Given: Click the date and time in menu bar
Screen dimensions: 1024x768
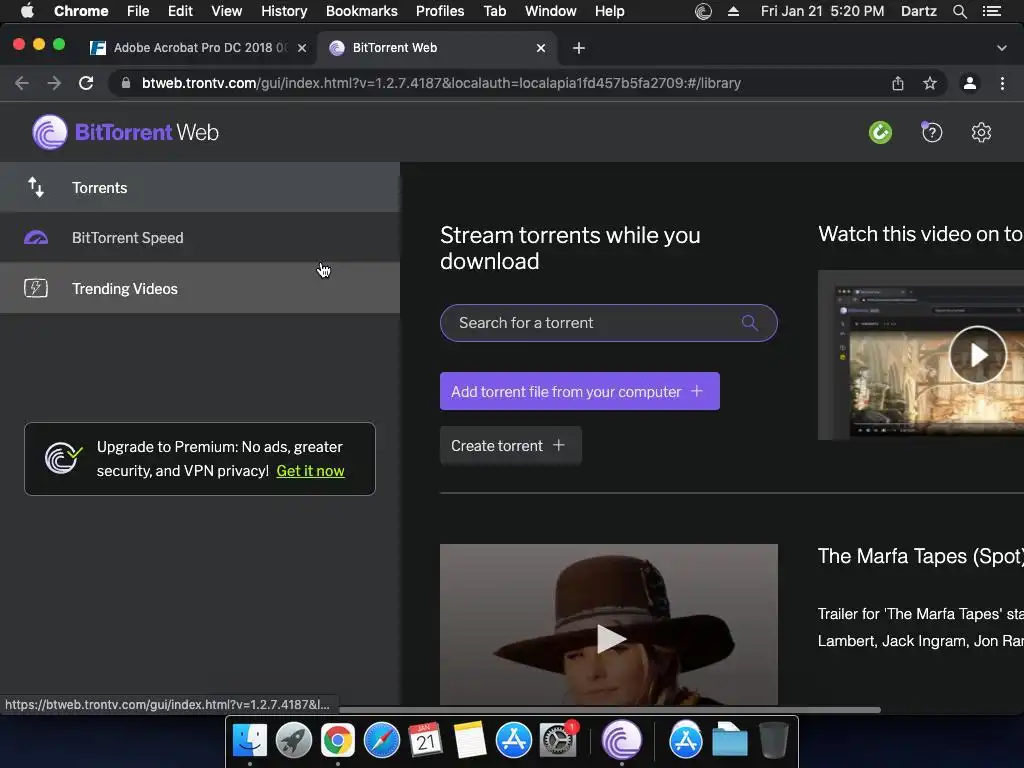Looking at the screenshot, I should pos(822,11).
